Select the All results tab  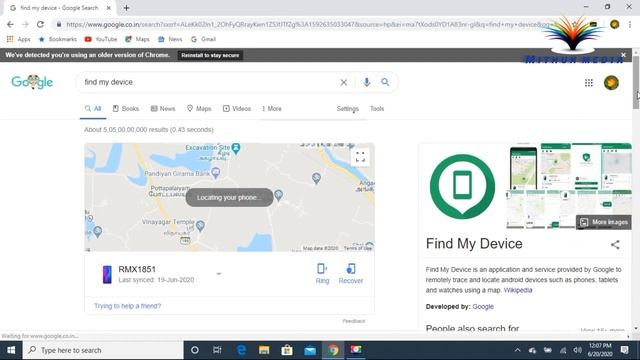click(x=93, y=109)
